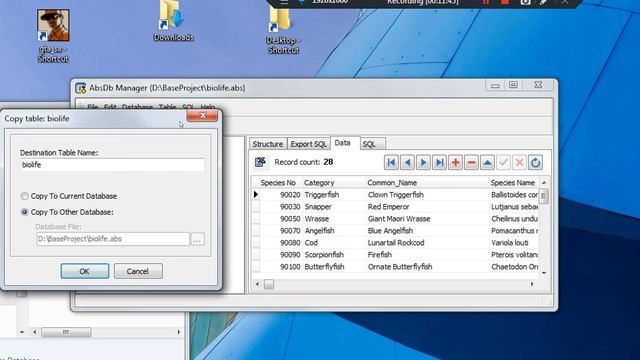640x360 pixels.
Task: Go to next record in data navigator
Action: 423,162
